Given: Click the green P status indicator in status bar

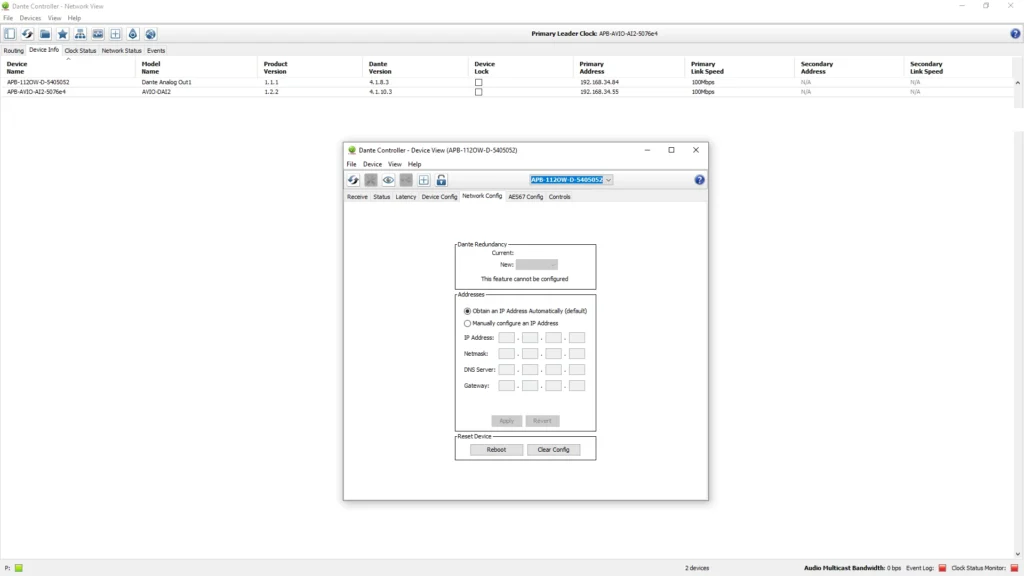Looking at the screenshot, I should pyautogui.click(x=19, y=568).
